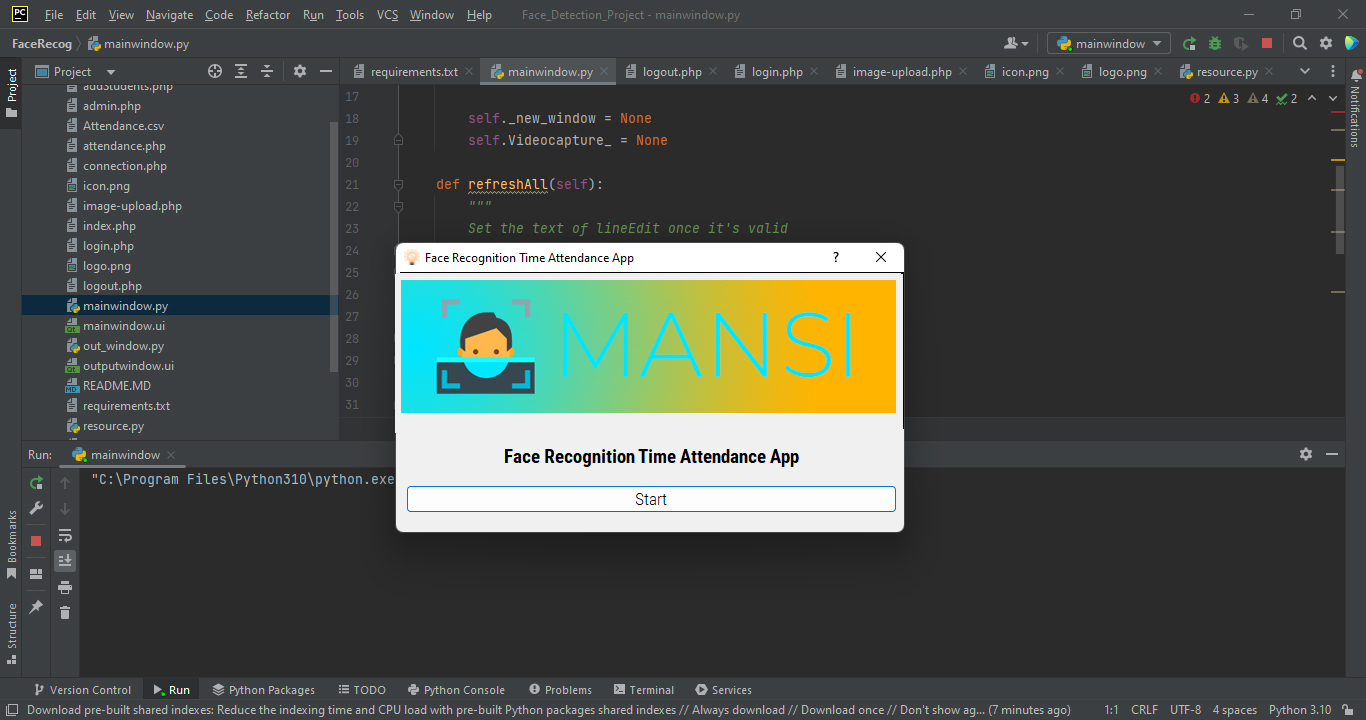Open IDE settings gear in top toolbar
This screenshot has width=1366, height=720.
click(1326, 44)
